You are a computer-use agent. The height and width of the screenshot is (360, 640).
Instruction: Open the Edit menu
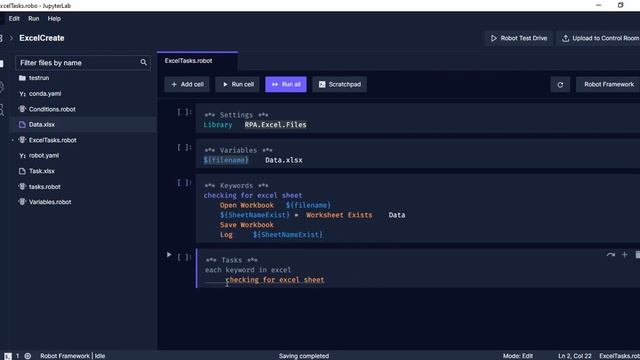pos(14,18)
